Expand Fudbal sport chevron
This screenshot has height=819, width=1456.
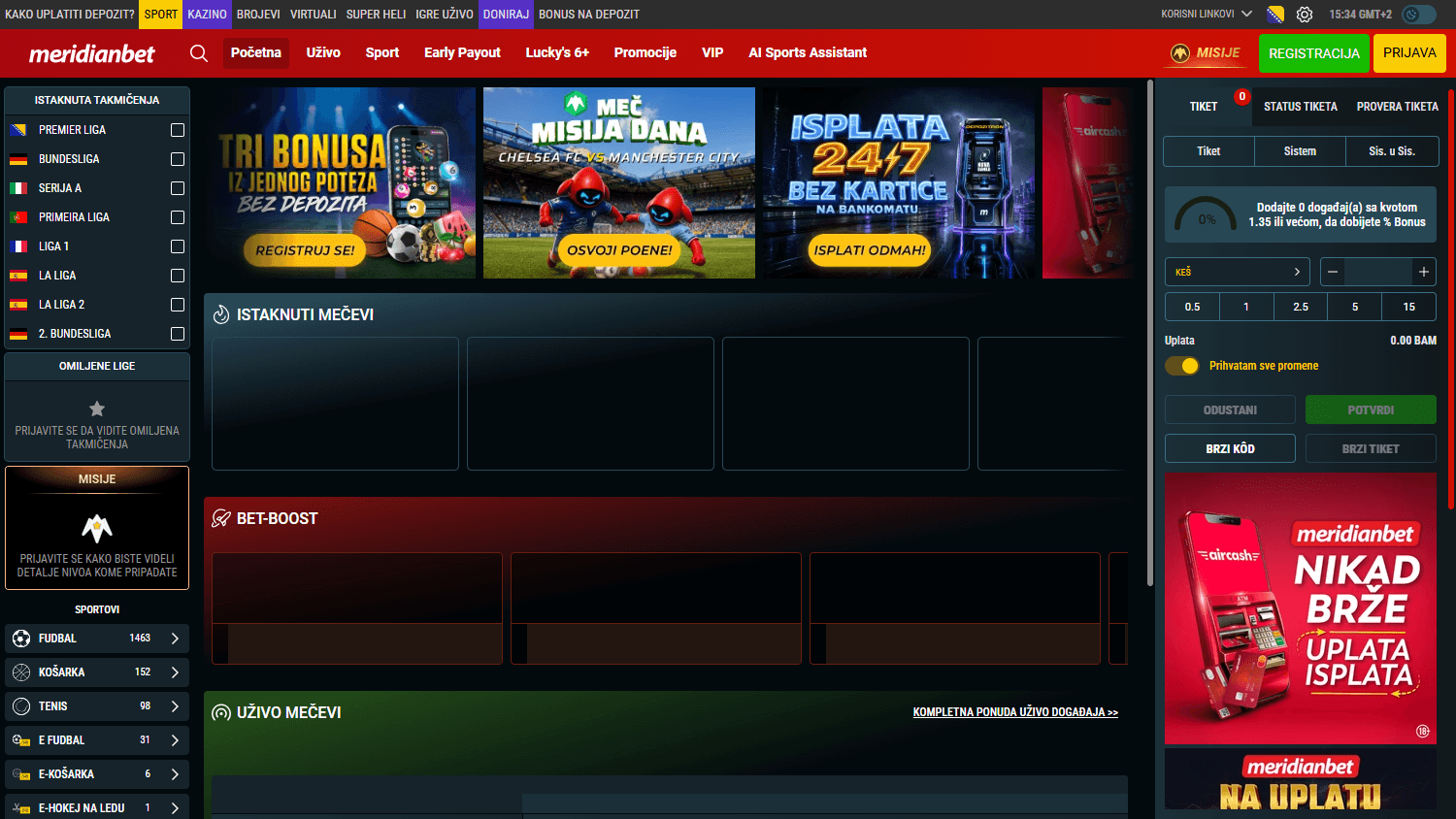(x=175, y=639)
